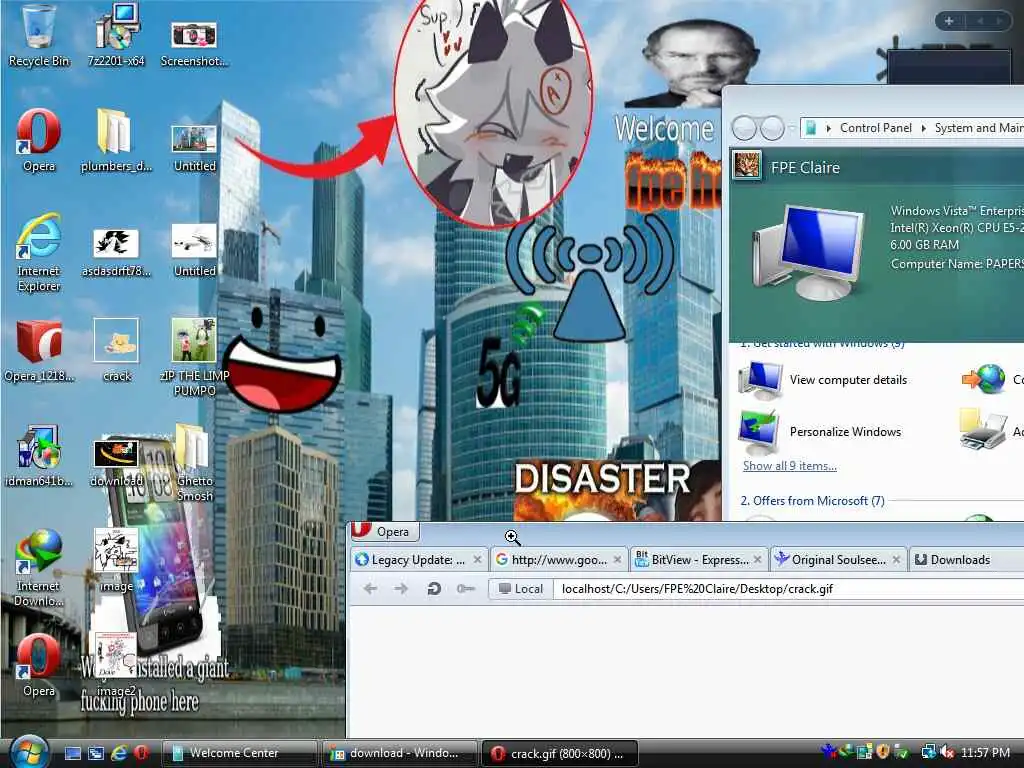This screenshot has width=1024, height=768.
Task: Open the Recycle Bin desktop icon
Action: tap(39, 36)
